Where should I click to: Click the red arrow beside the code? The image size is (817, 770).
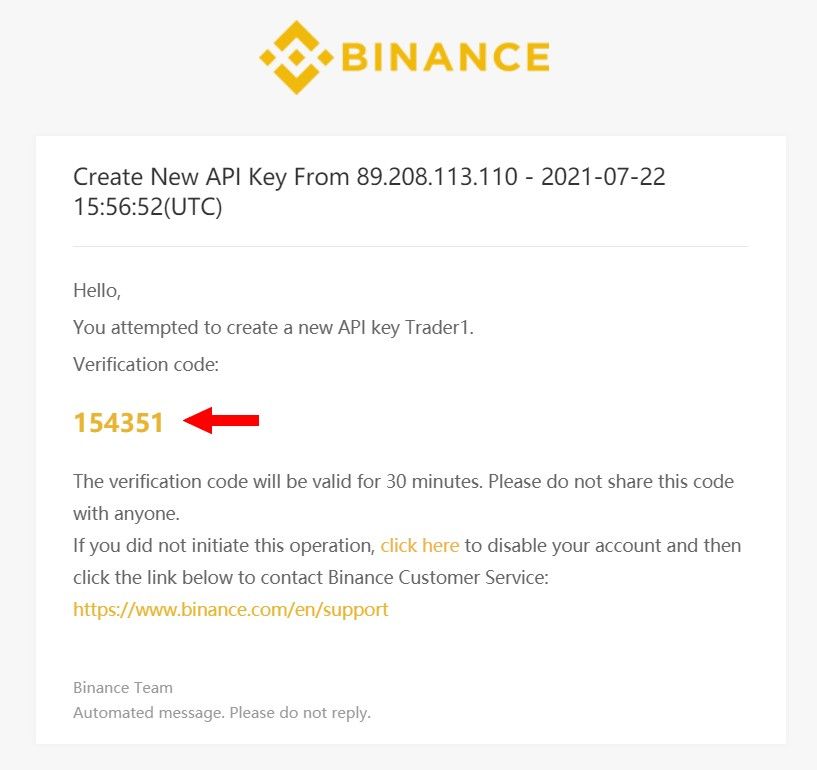coord(221,420)
